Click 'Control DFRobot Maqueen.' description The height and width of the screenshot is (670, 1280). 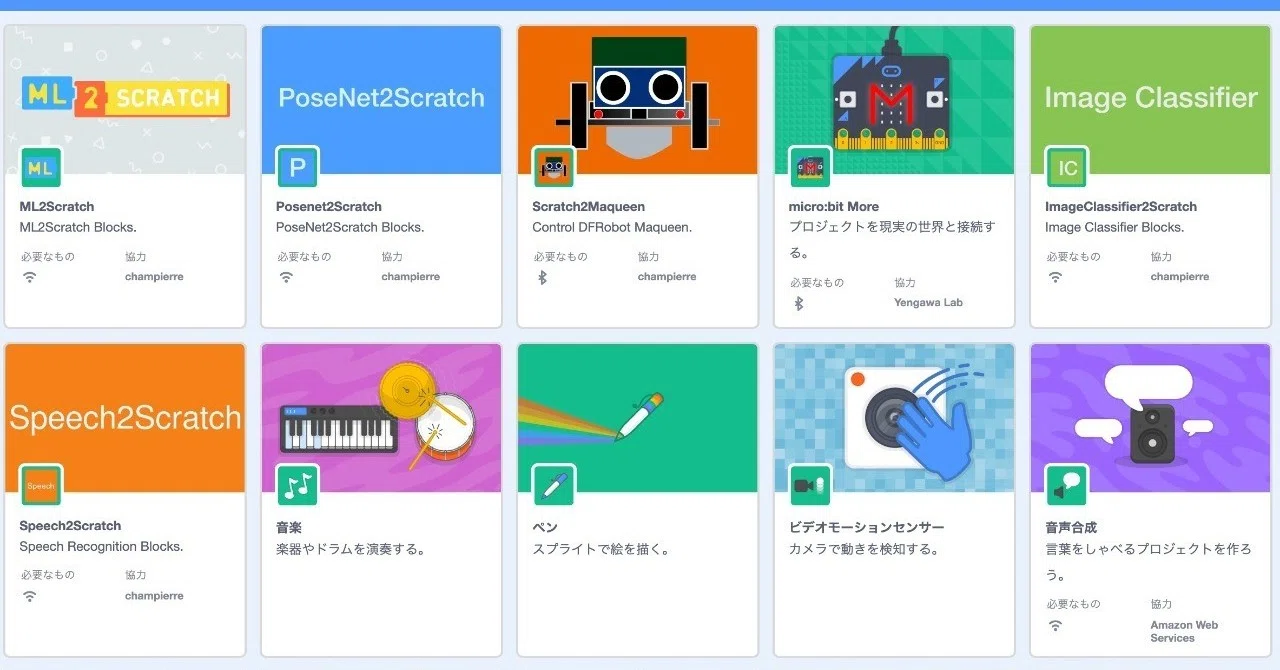[612, 228]
